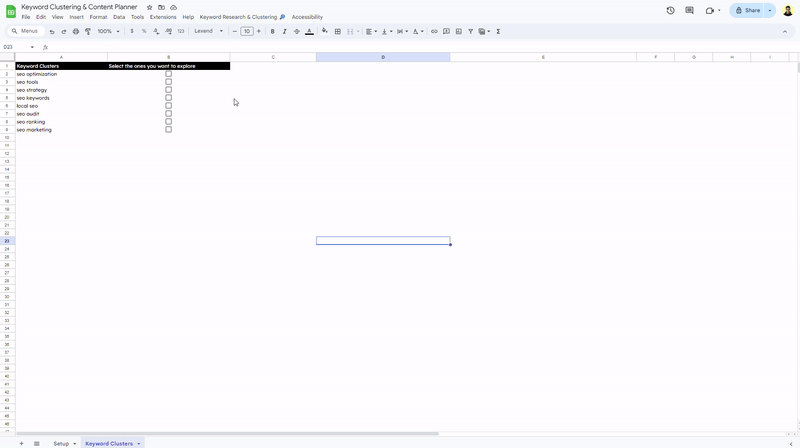Open more number formats 123 dropdown
This screenshot has height=448, width=800.
(181, 32)
